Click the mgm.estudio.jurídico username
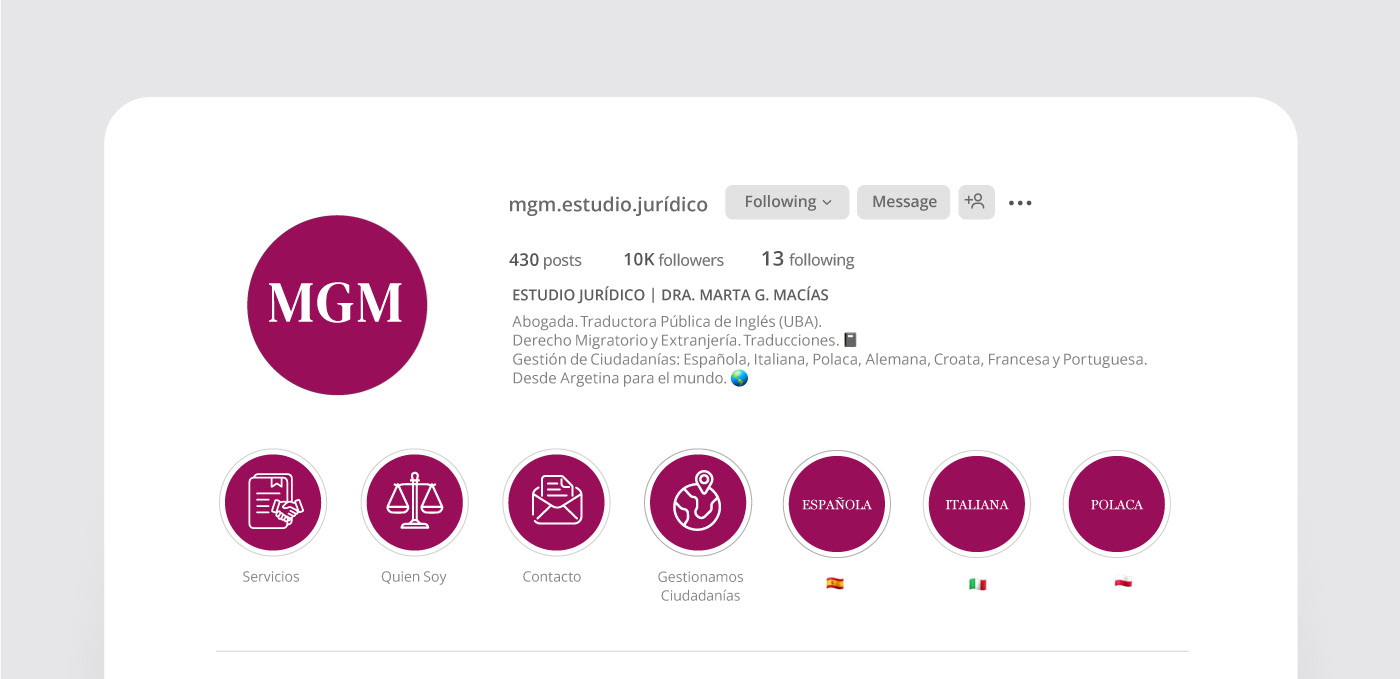The height and width of the screenshot is (679, 1400). click(608, 204)
